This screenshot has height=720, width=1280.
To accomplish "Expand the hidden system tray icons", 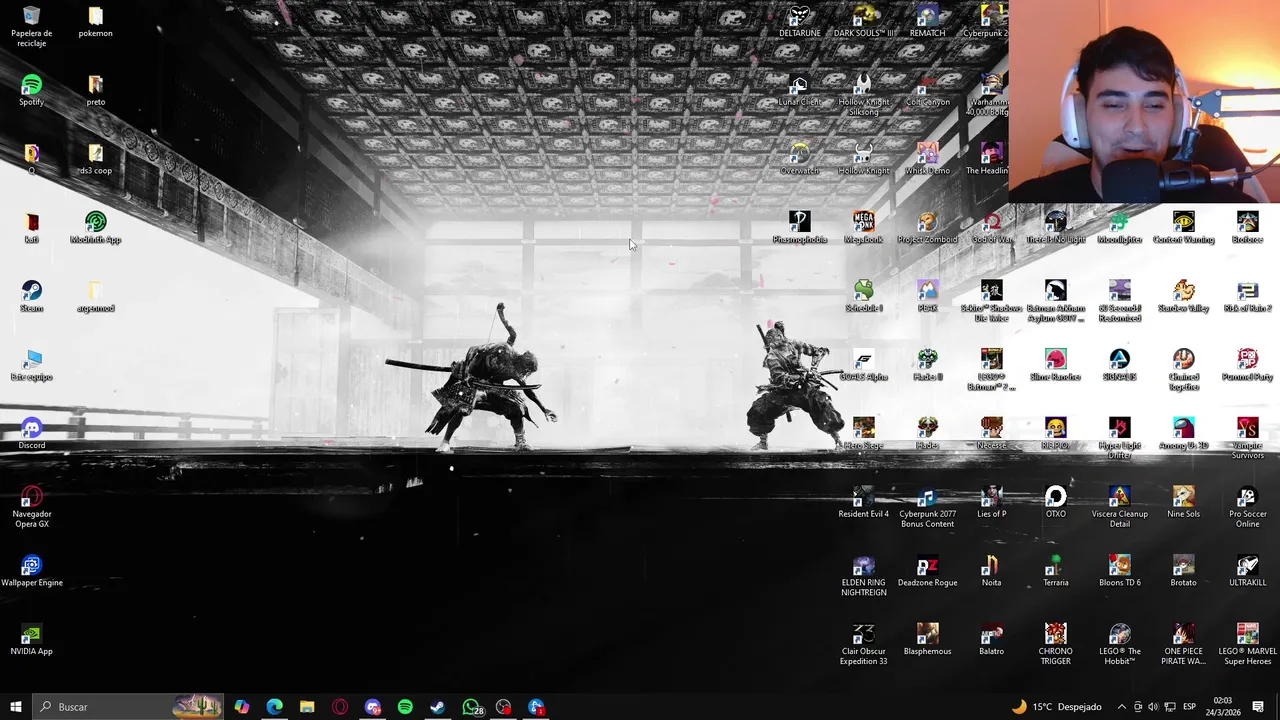I will [x=1121, y=707].
